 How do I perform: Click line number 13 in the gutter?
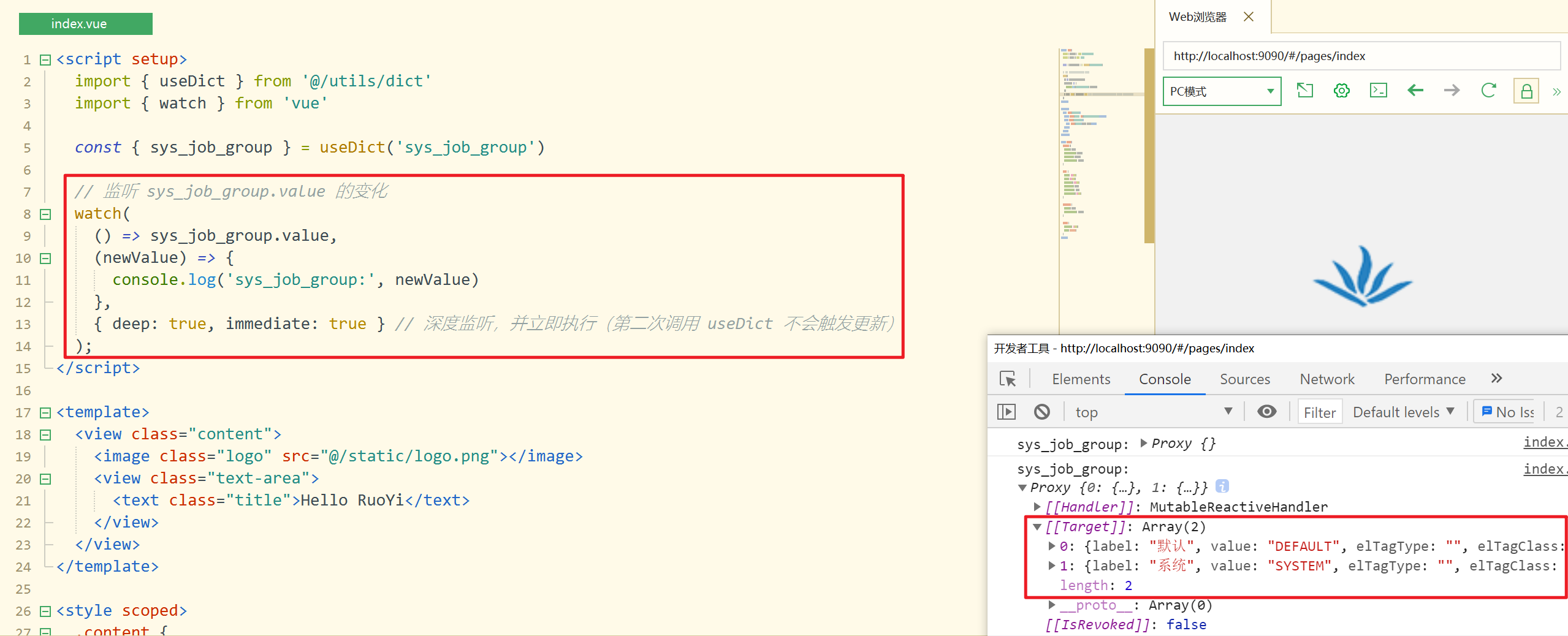pyautogui.click(x=23, y=324)
